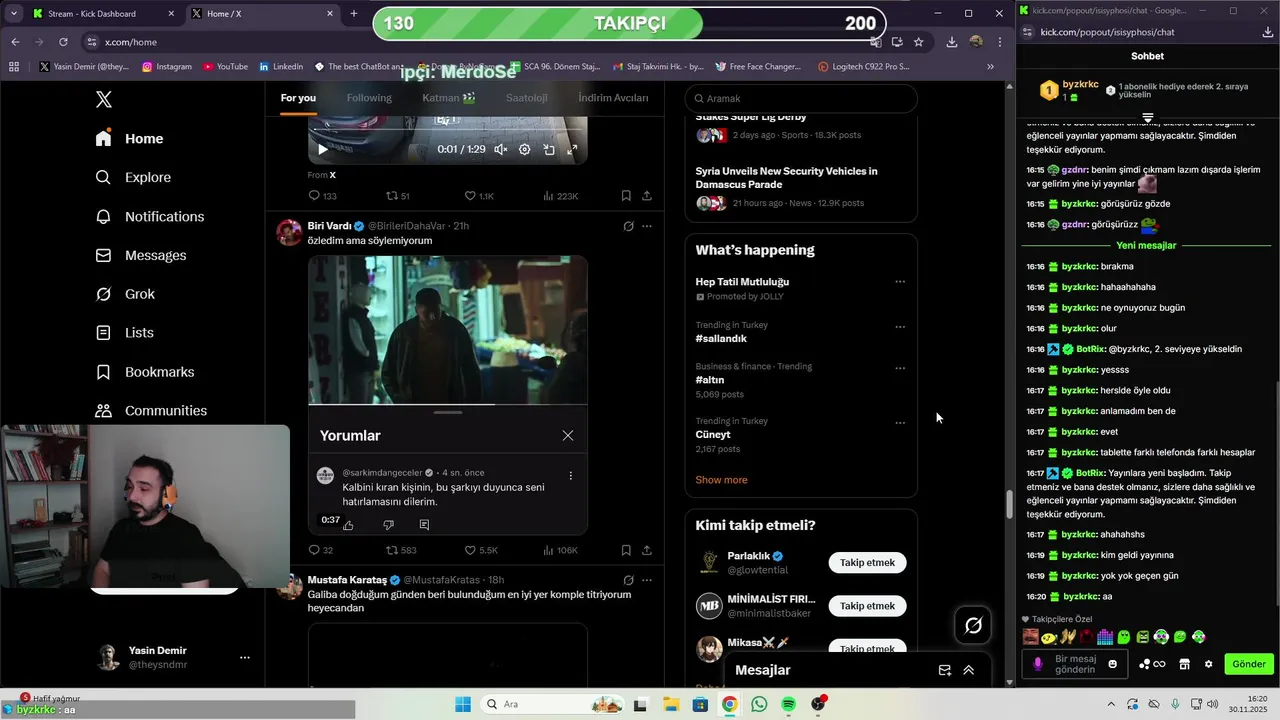Switch to the Katman timeline tab

448,98
